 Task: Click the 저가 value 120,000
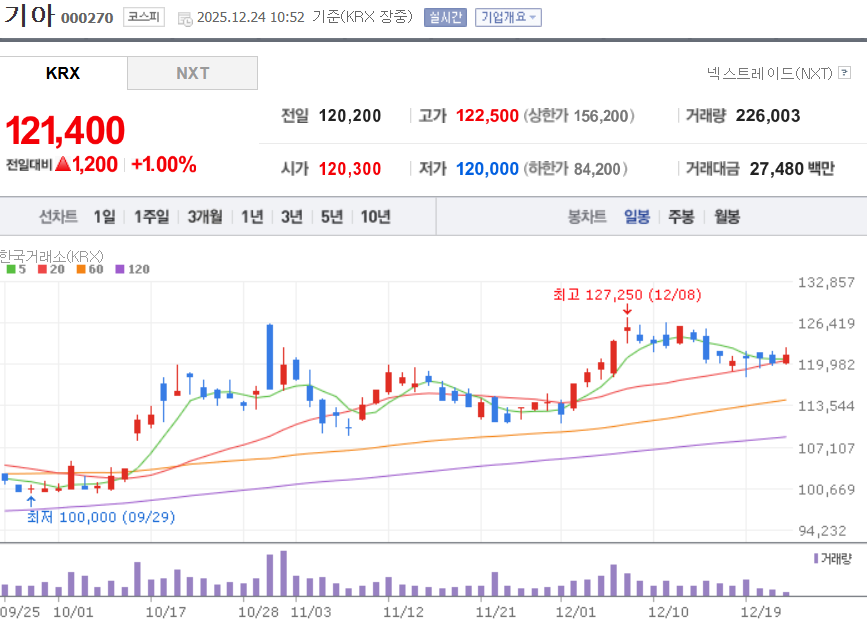click(487, 169)
